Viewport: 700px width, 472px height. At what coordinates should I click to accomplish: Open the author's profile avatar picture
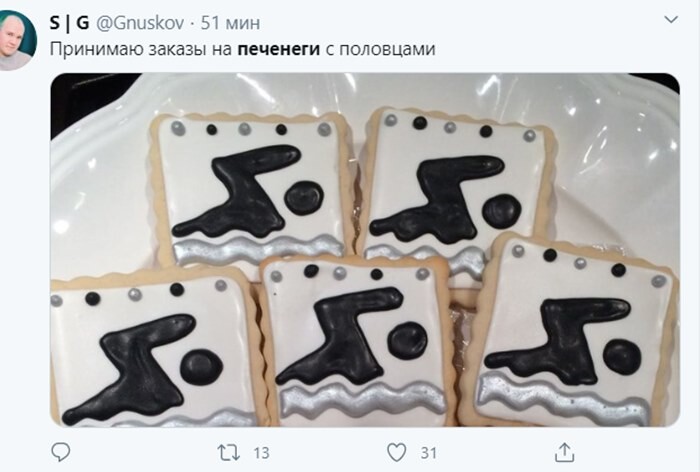tap(17, 40)
